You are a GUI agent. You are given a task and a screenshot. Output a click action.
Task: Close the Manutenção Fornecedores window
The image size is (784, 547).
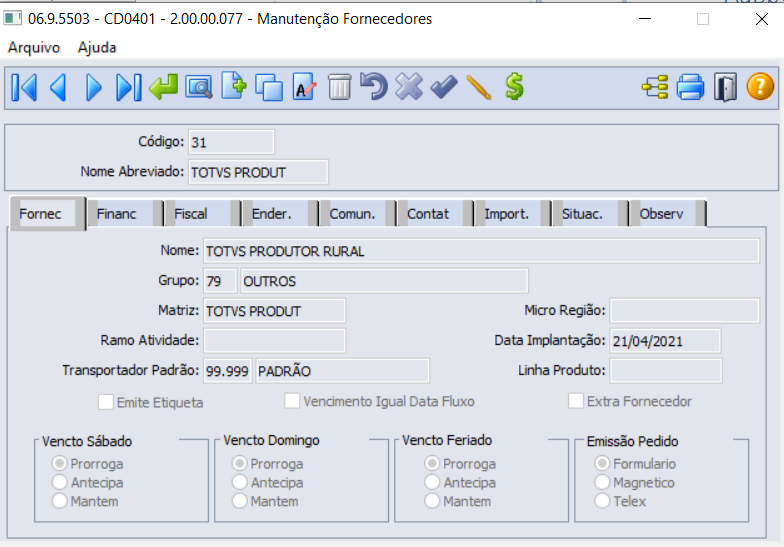point(762,19)
